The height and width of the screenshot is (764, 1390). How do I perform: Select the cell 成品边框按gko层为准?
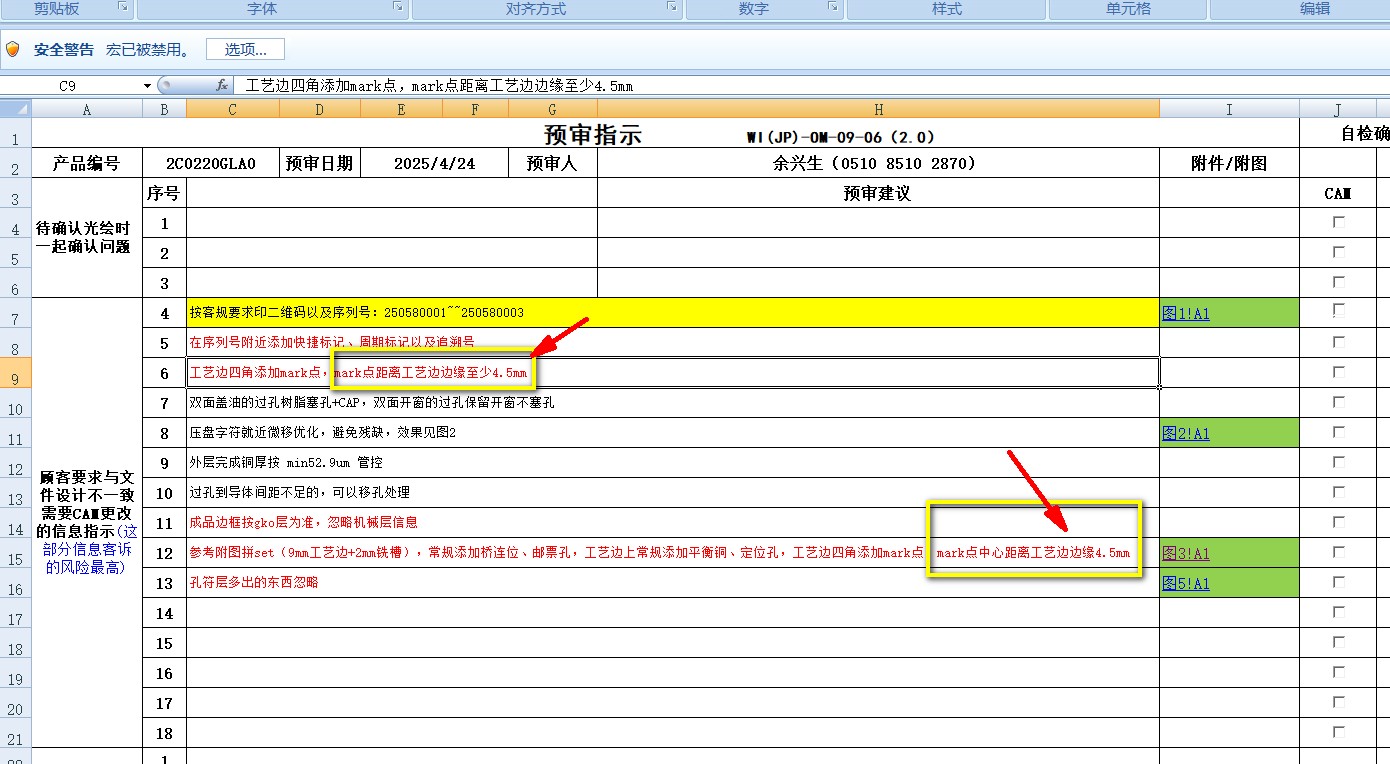(x=673, y=523)
